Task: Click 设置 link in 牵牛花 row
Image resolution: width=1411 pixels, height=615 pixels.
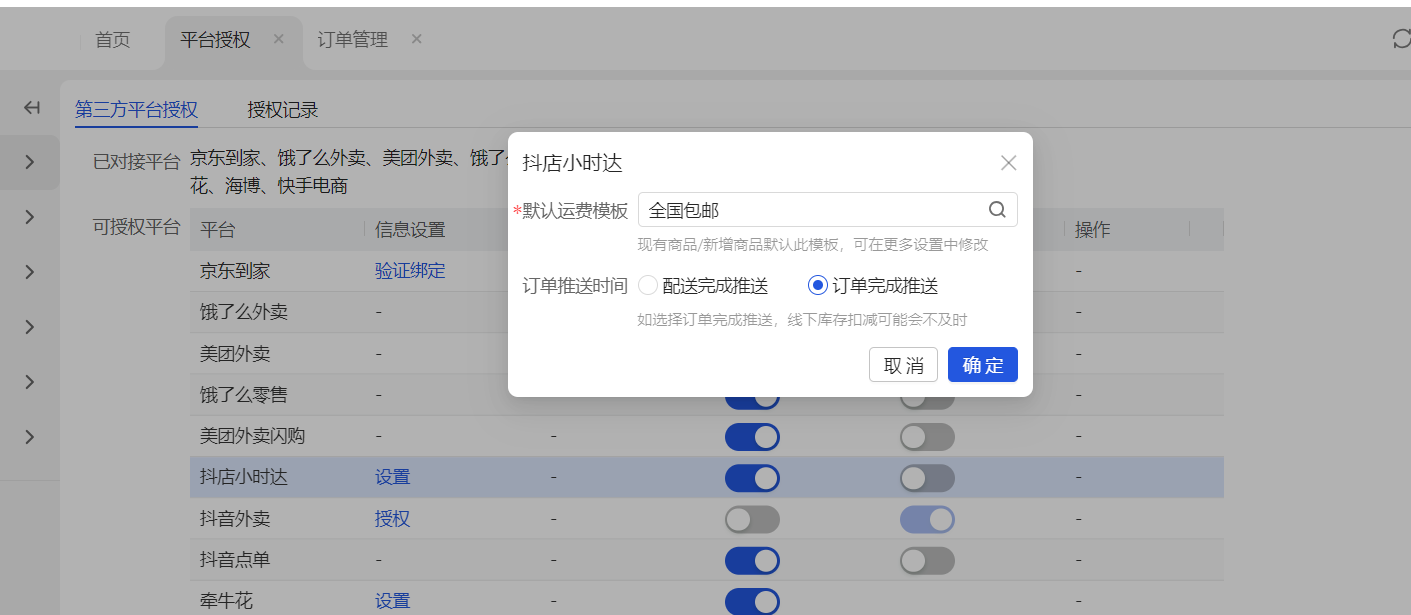Action: coord(393,601)
